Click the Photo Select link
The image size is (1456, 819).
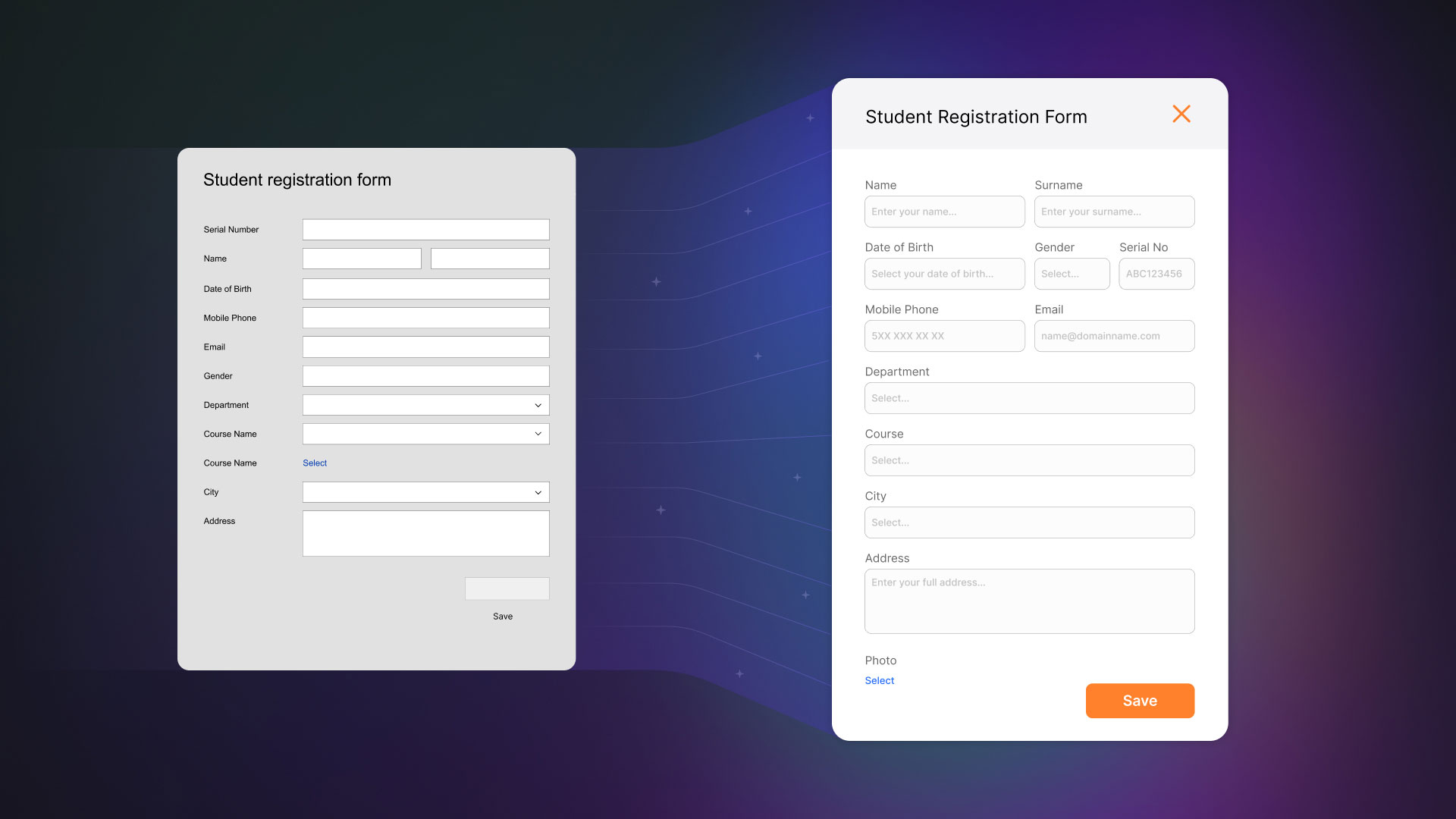pos(879,680)
